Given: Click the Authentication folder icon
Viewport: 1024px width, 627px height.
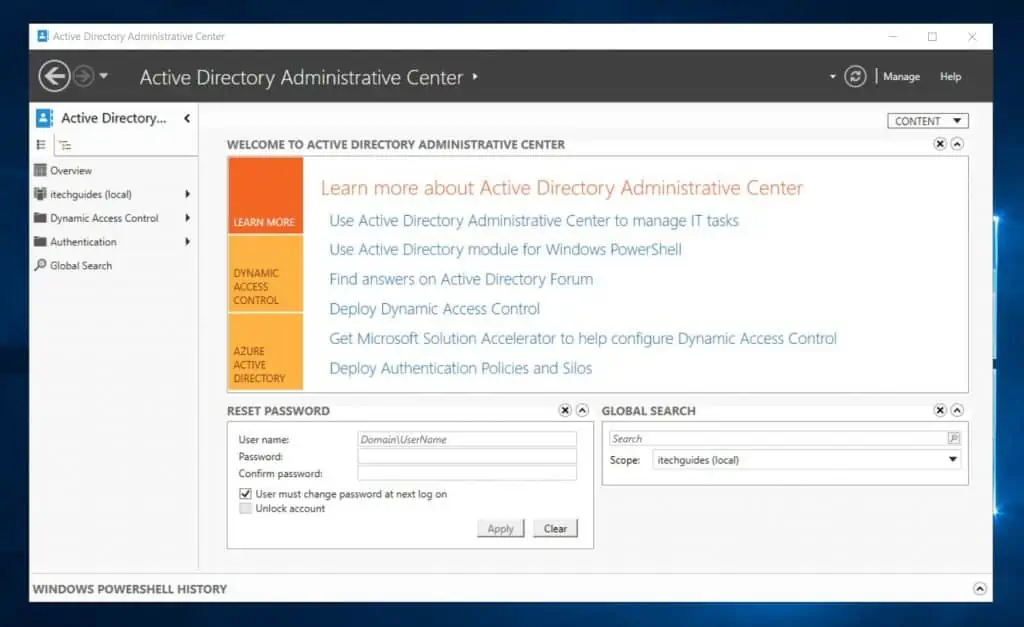Looking at the screenshot, I should [40, 242].
